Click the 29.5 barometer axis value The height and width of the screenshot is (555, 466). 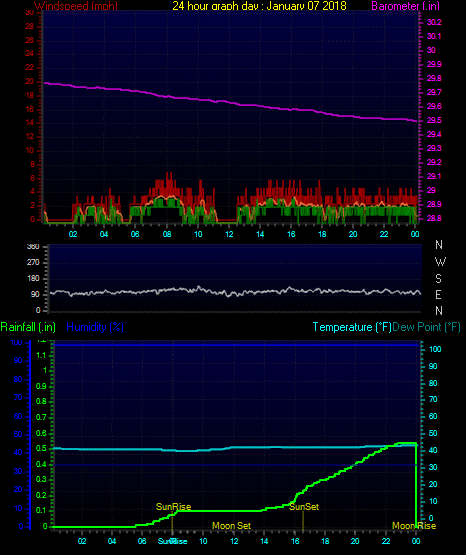click(x=434, y=120)
